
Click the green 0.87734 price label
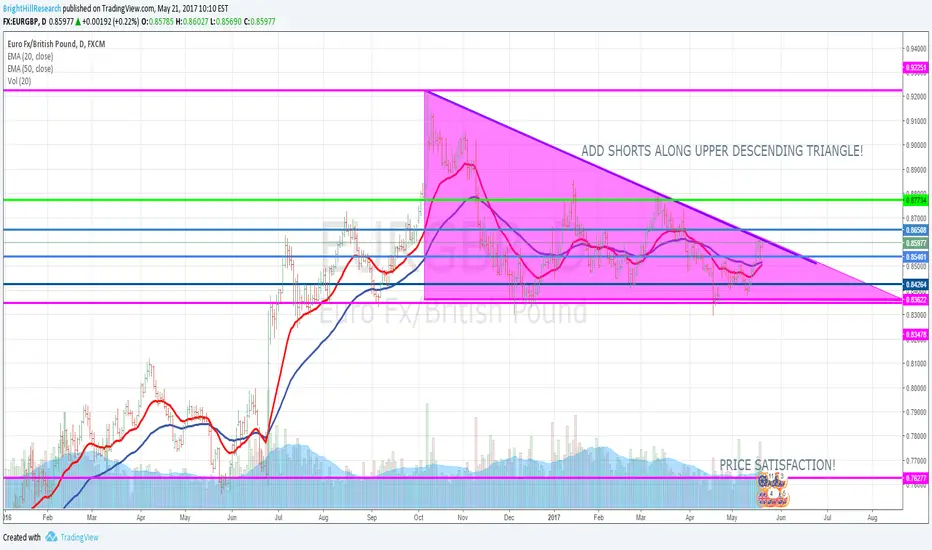click(x=915, y=201)
